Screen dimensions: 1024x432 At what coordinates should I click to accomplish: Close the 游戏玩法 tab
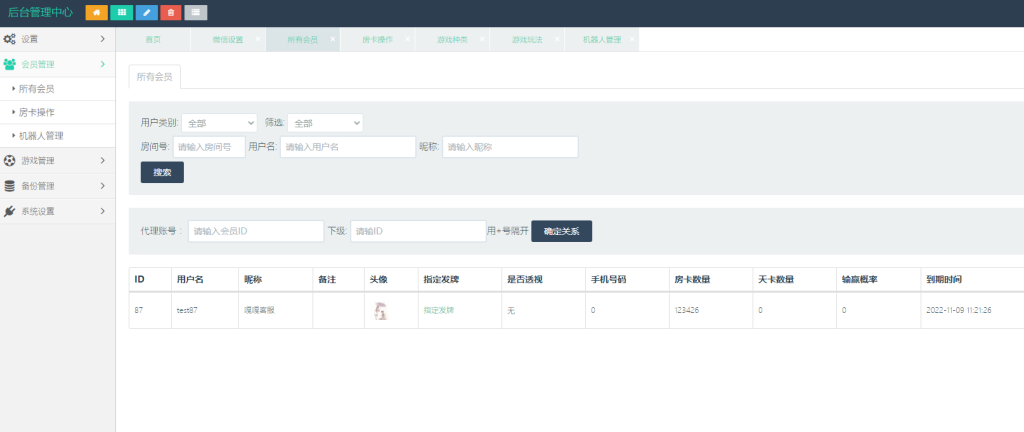[x=557, y=39]
